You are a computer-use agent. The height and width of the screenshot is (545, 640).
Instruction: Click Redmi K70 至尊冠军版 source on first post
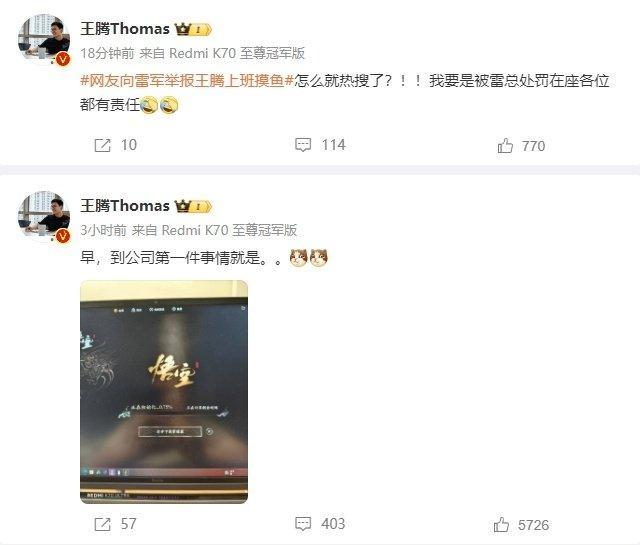coord(237,53)
